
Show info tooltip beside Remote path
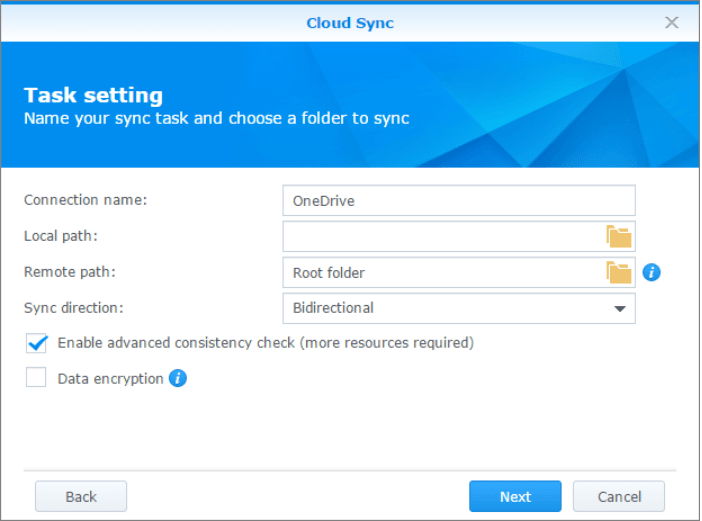click(651, 272)
